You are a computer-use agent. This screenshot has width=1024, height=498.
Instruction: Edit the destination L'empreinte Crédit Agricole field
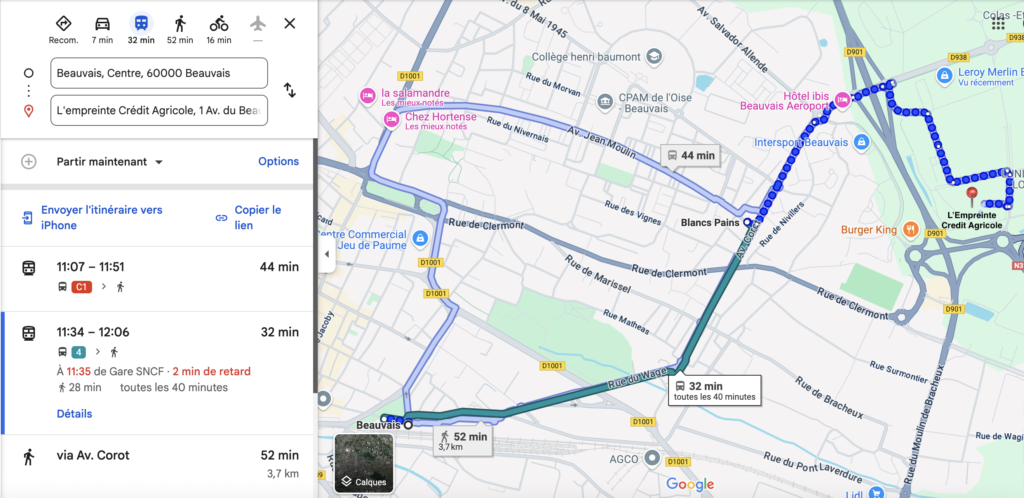[x=159, y=110]
